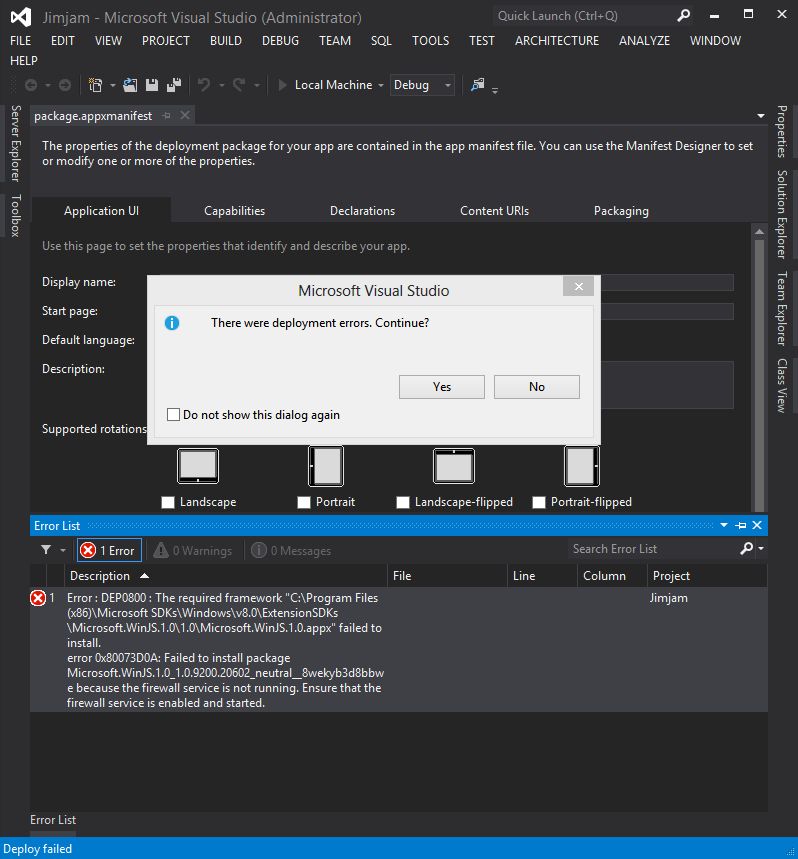The image size is (798, 859).
Task: Close the package.appxmanifest document tab
Action: pos(185,115)
